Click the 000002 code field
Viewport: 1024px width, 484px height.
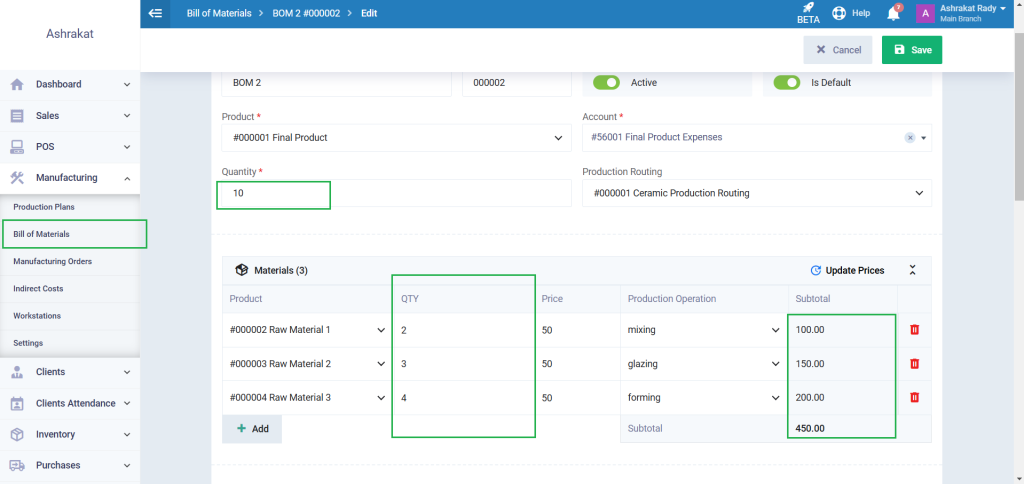tap(517, 83)
